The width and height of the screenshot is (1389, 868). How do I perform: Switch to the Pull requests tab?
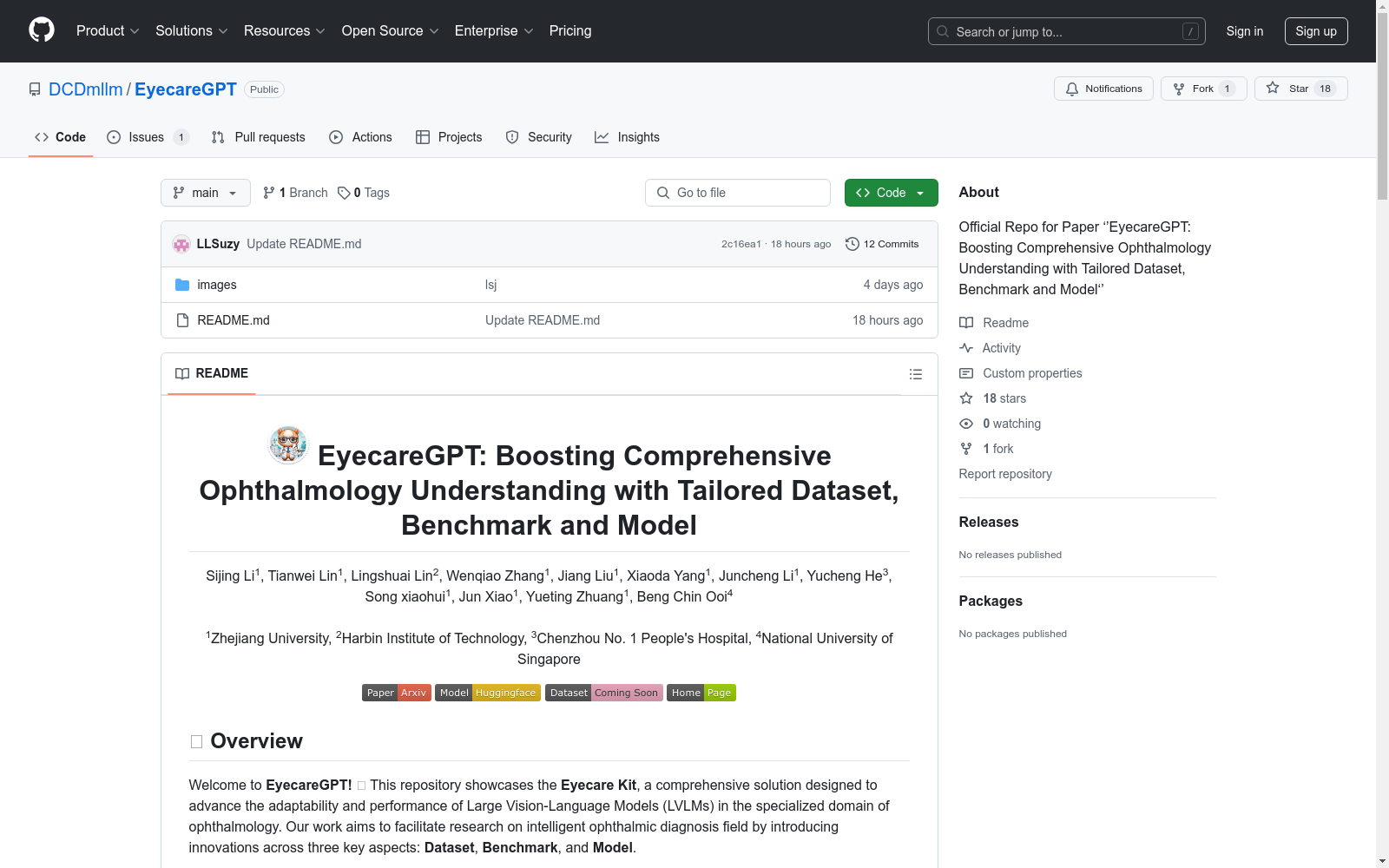[258, 137]
